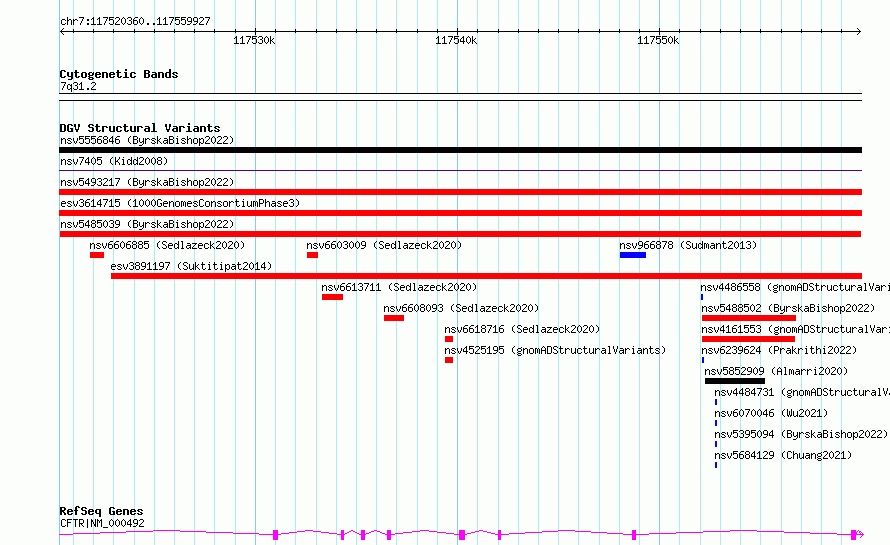The width and height of the screenshot is (890, 545).
Task: Click the CFTR|NM_000492 gene label
Action: pos(102,523)
